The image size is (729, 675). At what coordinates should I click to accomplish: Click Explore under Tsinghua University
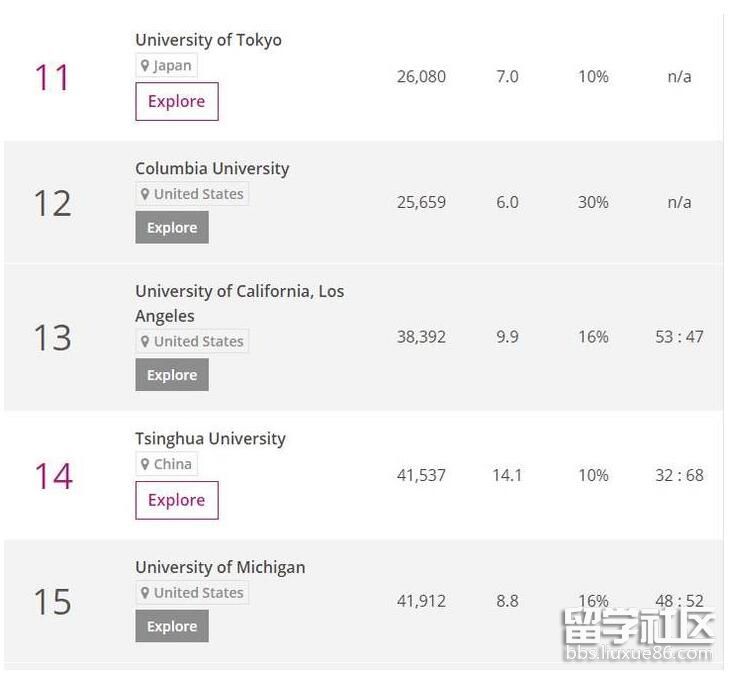177,500
